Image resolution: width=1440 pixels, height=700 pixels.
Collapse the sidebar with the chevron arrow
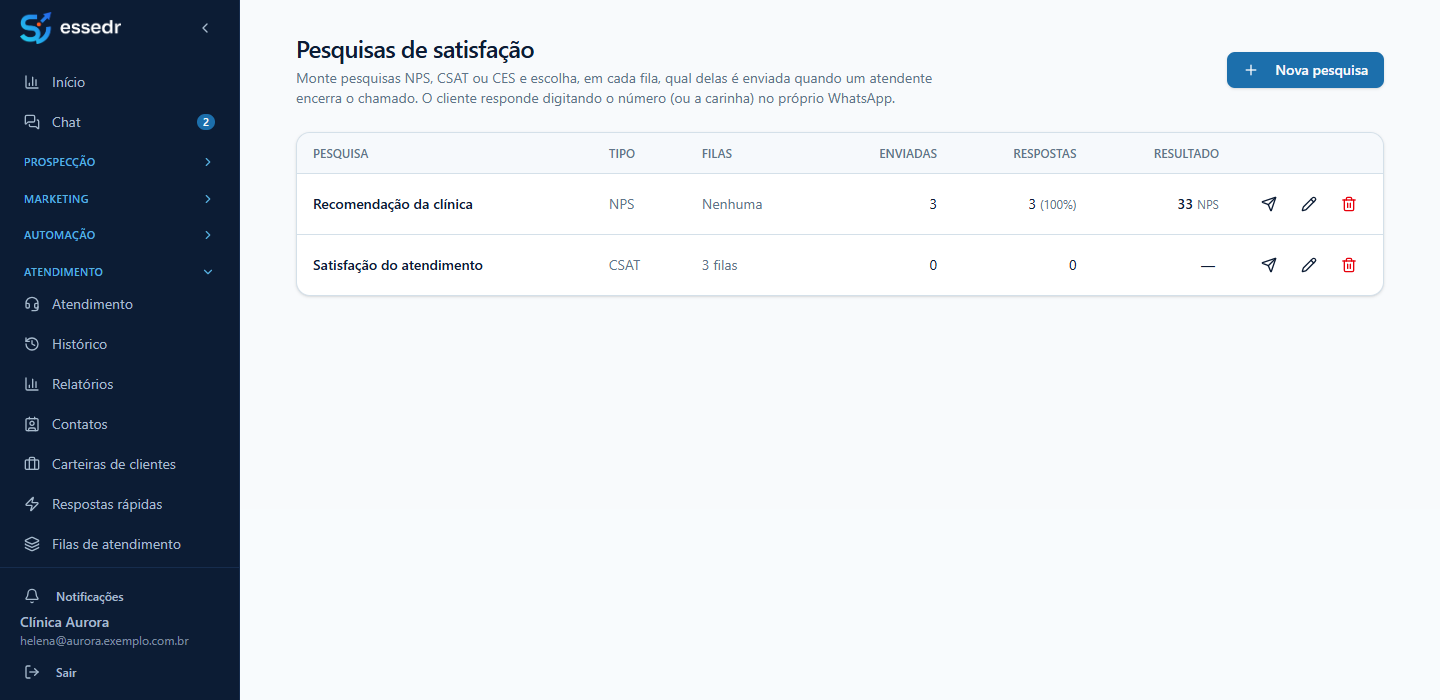pos(205,28)
